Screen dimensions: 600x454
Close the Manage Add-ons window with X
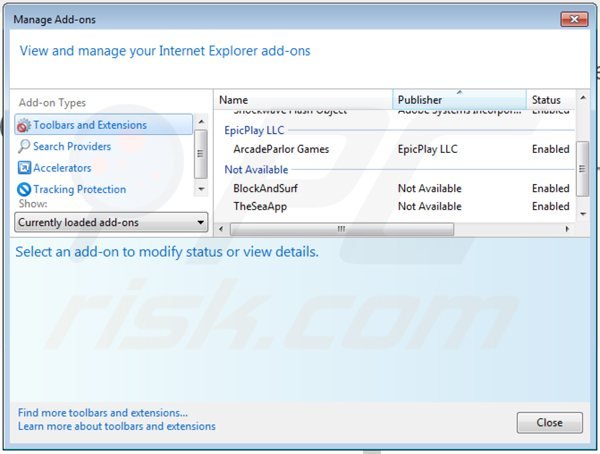(574, 19)
